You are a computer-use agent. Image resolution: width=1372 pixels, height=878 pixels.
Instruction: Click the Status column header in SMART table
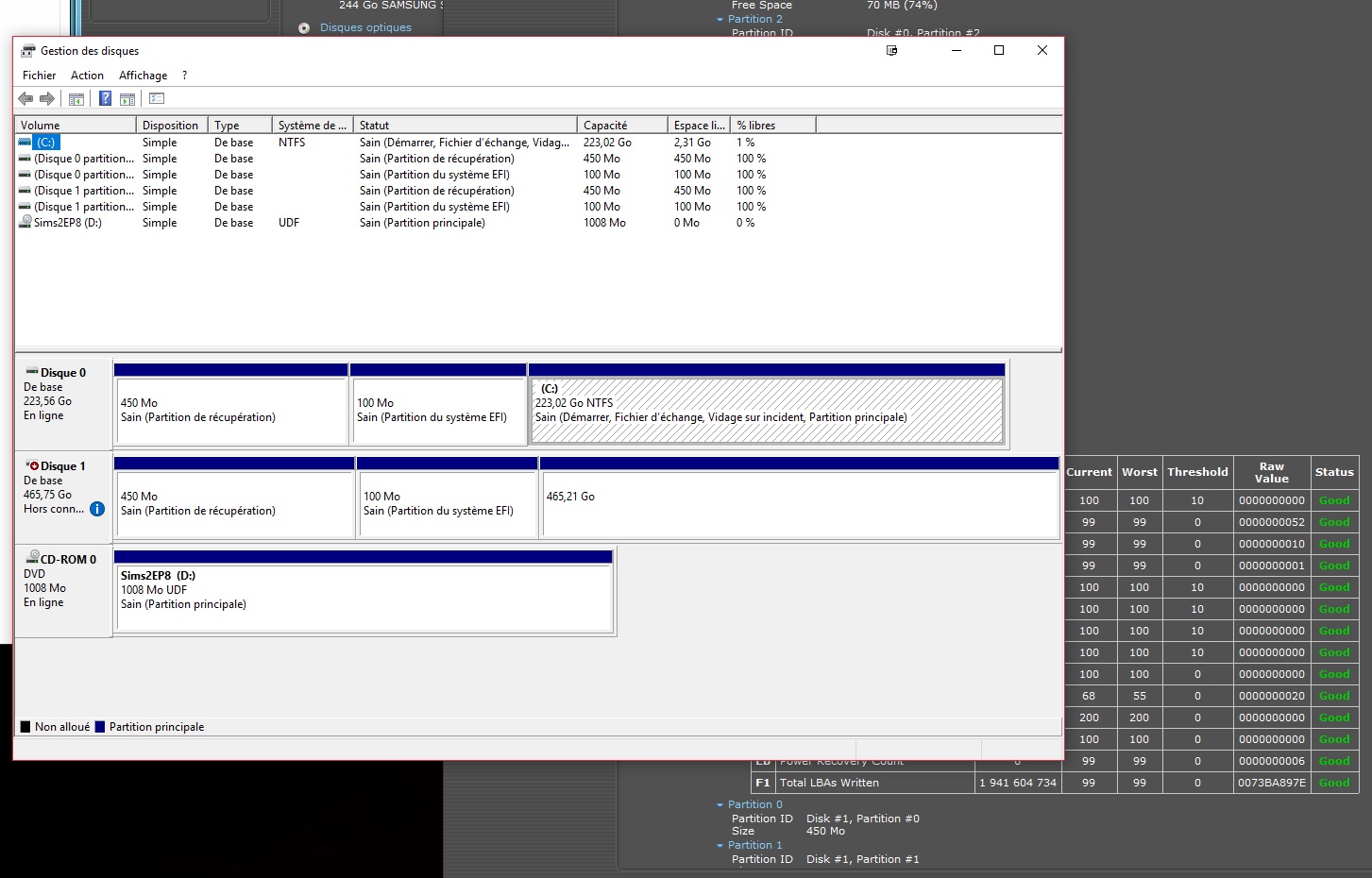pos(1334,472)
